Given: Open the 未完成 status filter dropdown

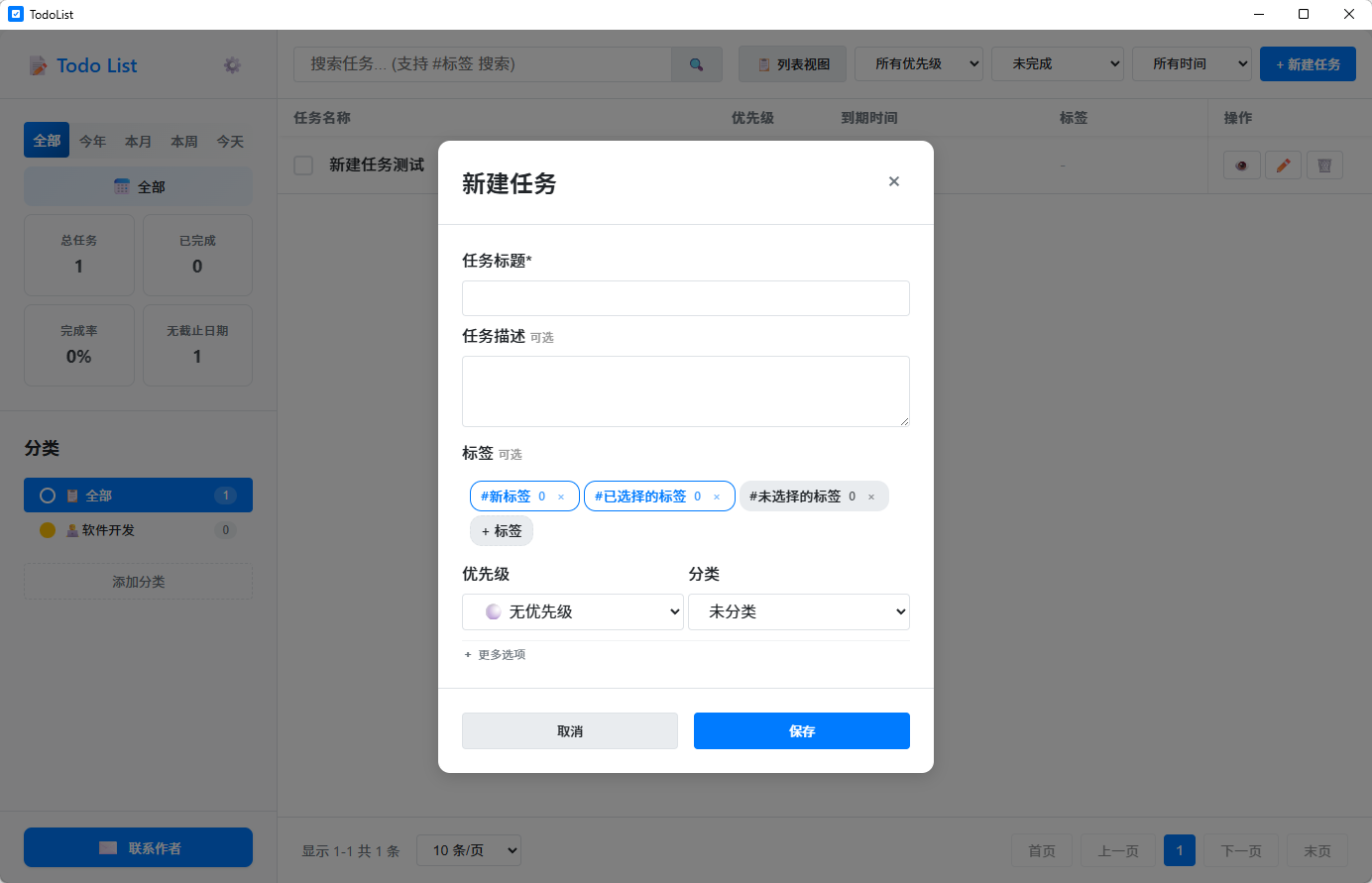Looking at the screenshot, I should pos(1058,64).
